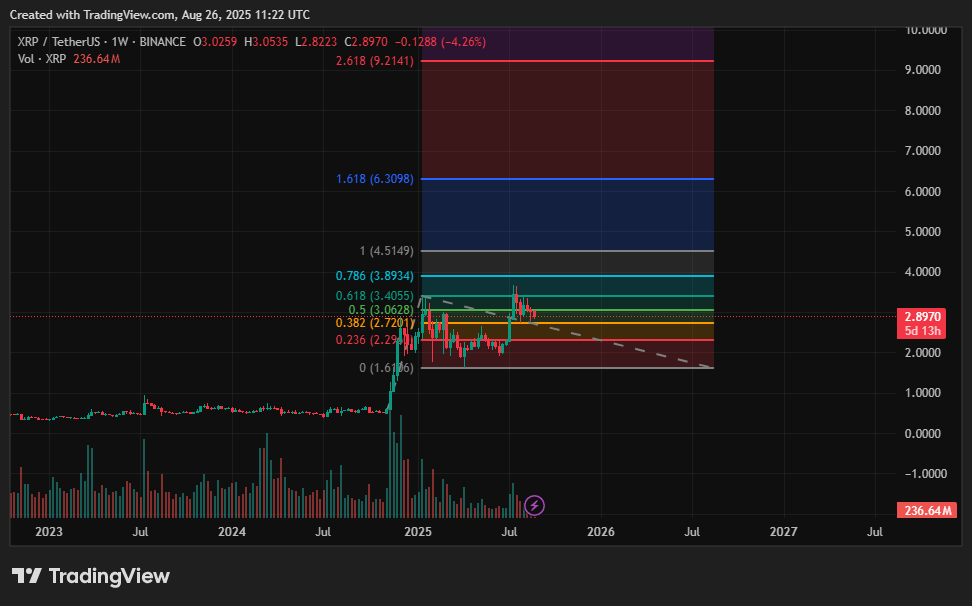Screen dimensions: 972x606
Task: Click the 0.786 (3.8934) teal level label
Action: (375, 274)
